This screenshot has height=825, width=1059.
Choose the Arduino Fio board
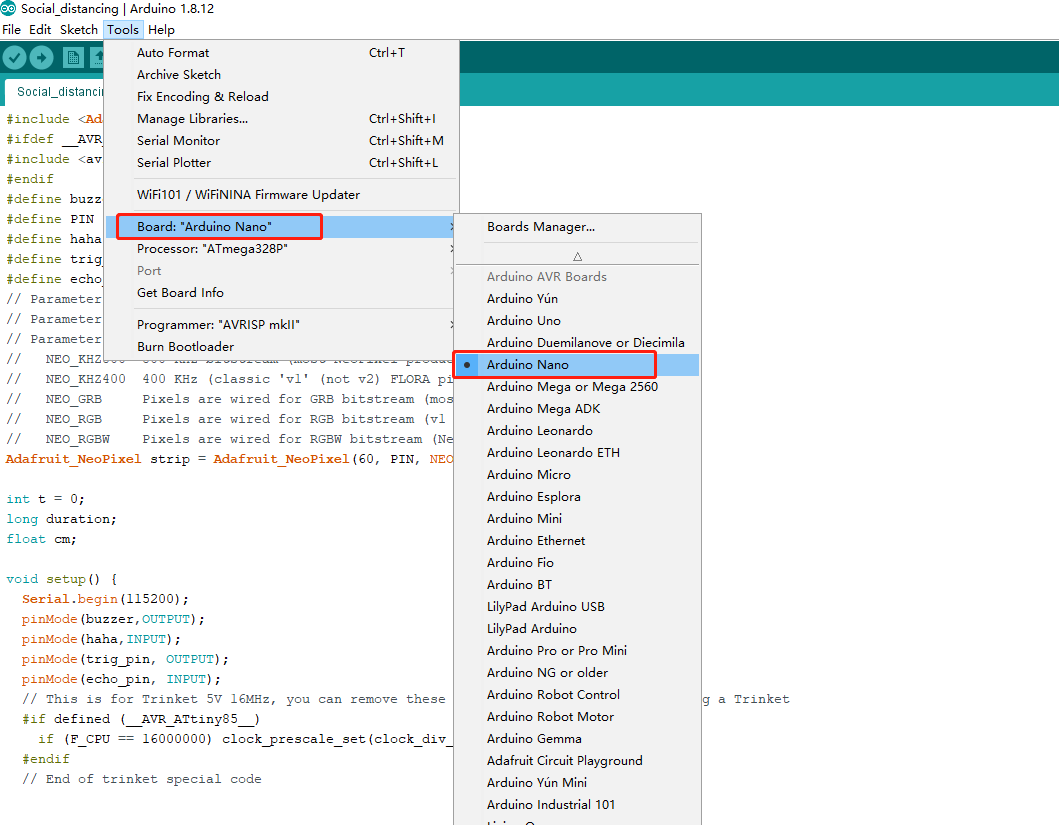pyautogui.click(x=577, y=562)
